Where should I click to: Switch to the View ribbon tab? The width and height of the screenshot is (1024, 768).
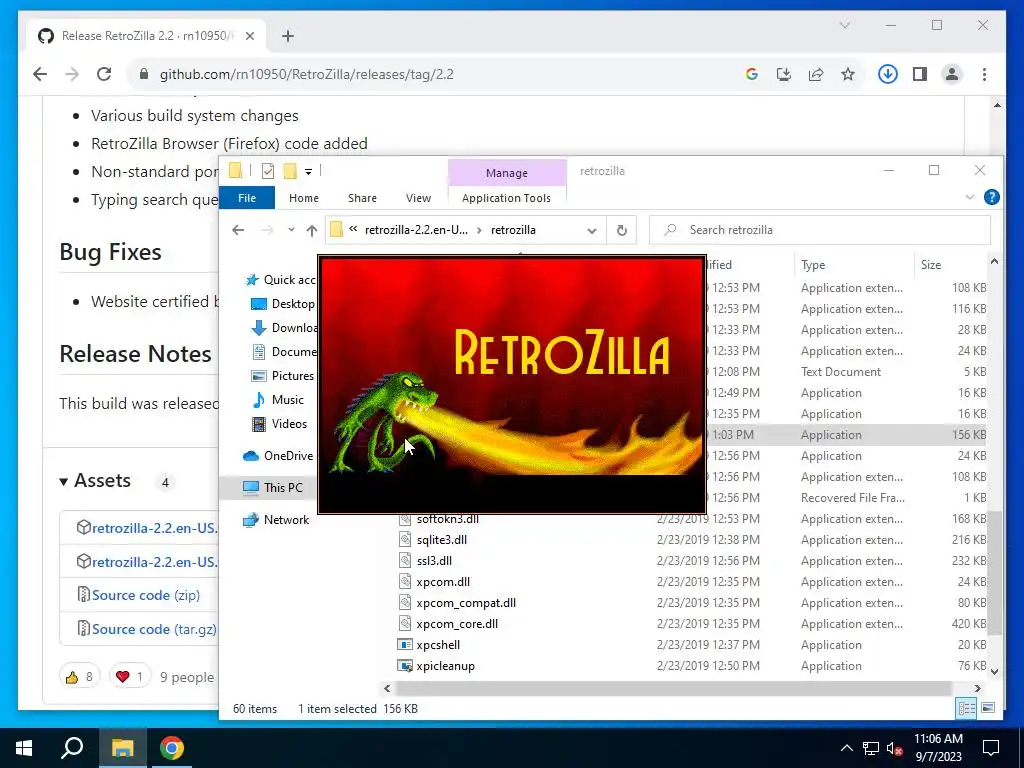pos(418,198)
